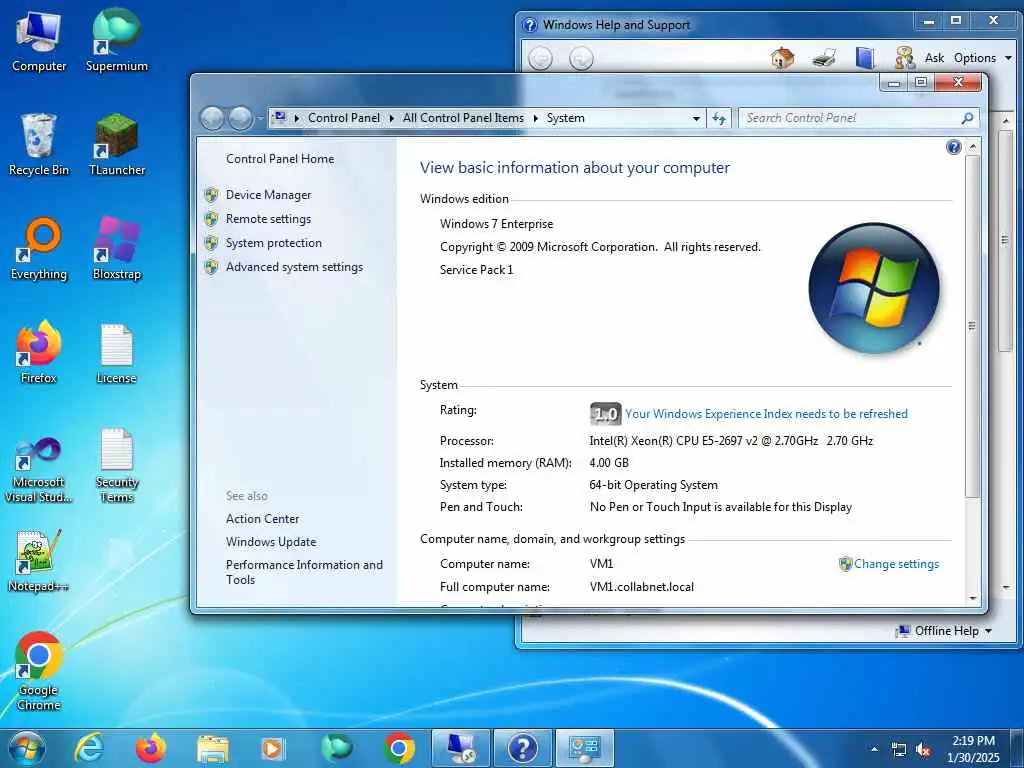Open the Options dropdown in Help window

[x=983, y=58]
